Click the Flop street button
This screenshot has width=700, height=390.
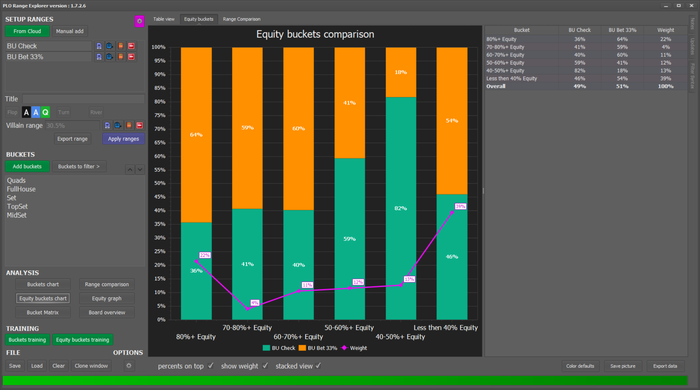point(12,112)
